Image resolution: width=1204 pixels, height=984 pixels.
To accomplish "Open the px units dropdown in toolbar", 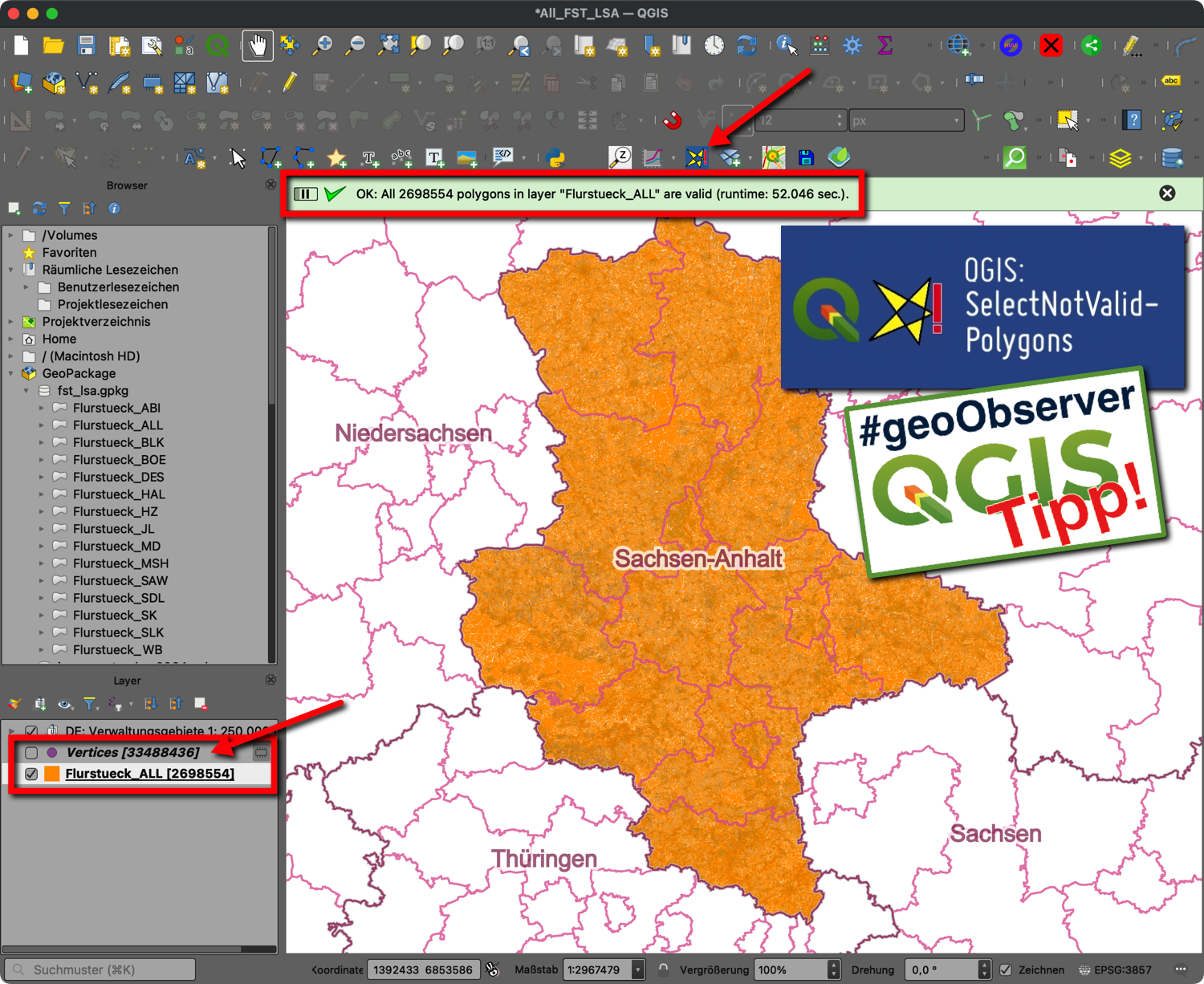I will tap(906, 120).
